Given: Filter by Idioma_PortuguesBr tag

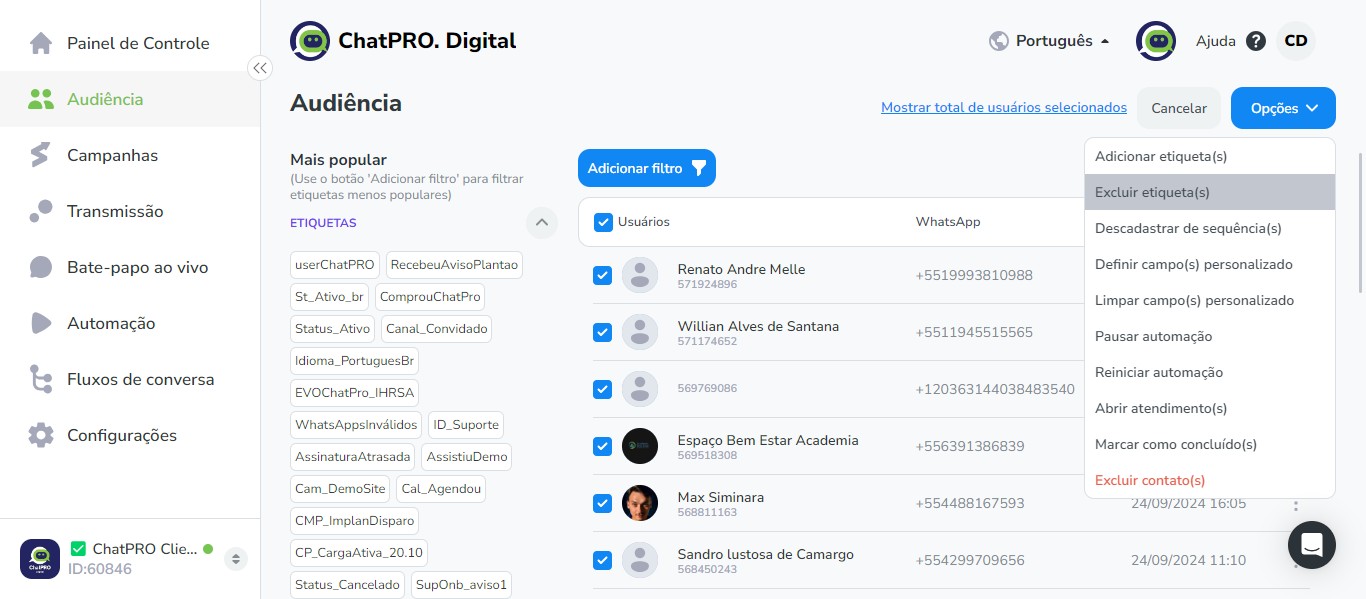Looking at the screenshot, I should pos(355,361).
